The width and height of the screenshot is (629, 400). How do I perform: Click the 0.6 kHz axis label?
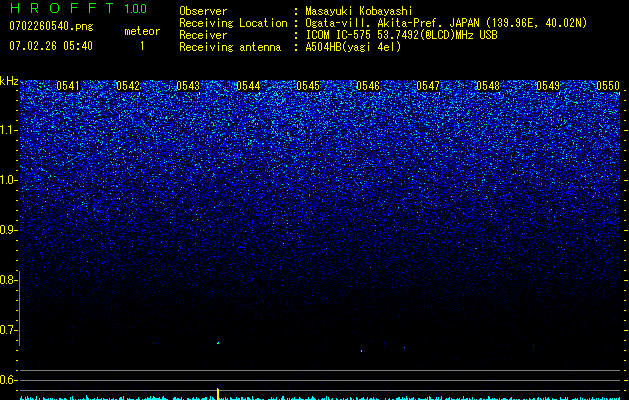point(8,380)
